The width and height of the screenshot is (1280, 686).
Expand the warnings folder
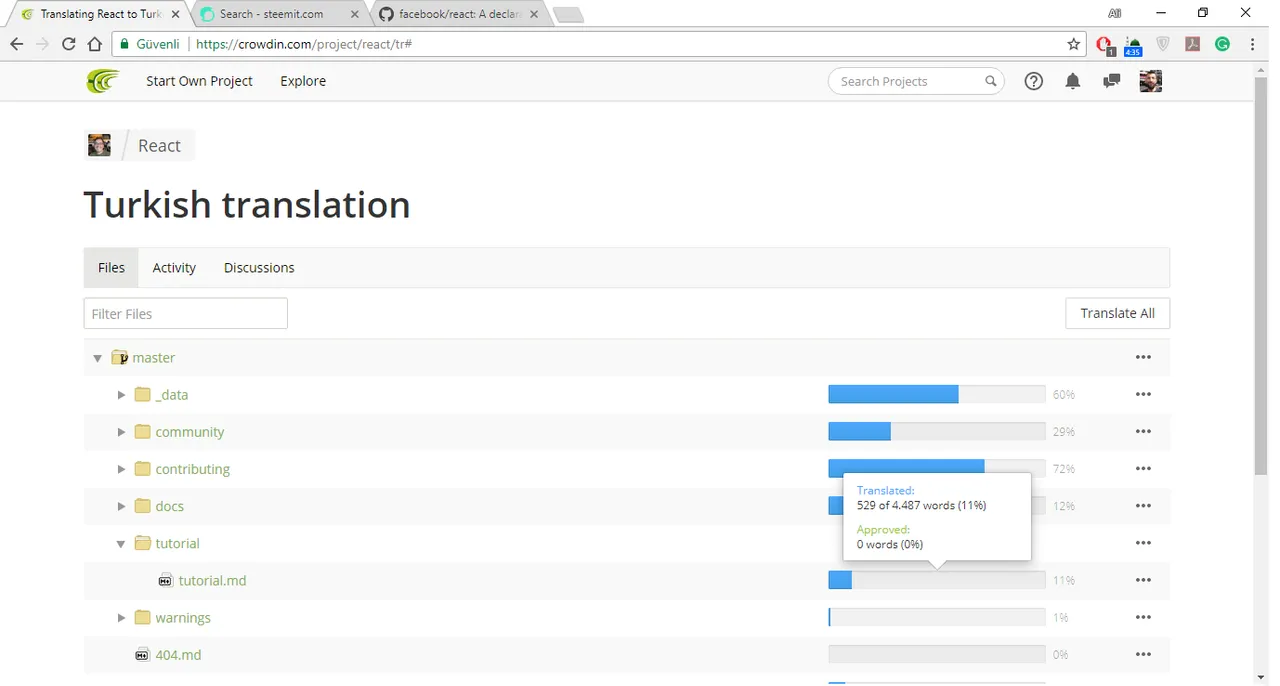(x=121, y=618)
